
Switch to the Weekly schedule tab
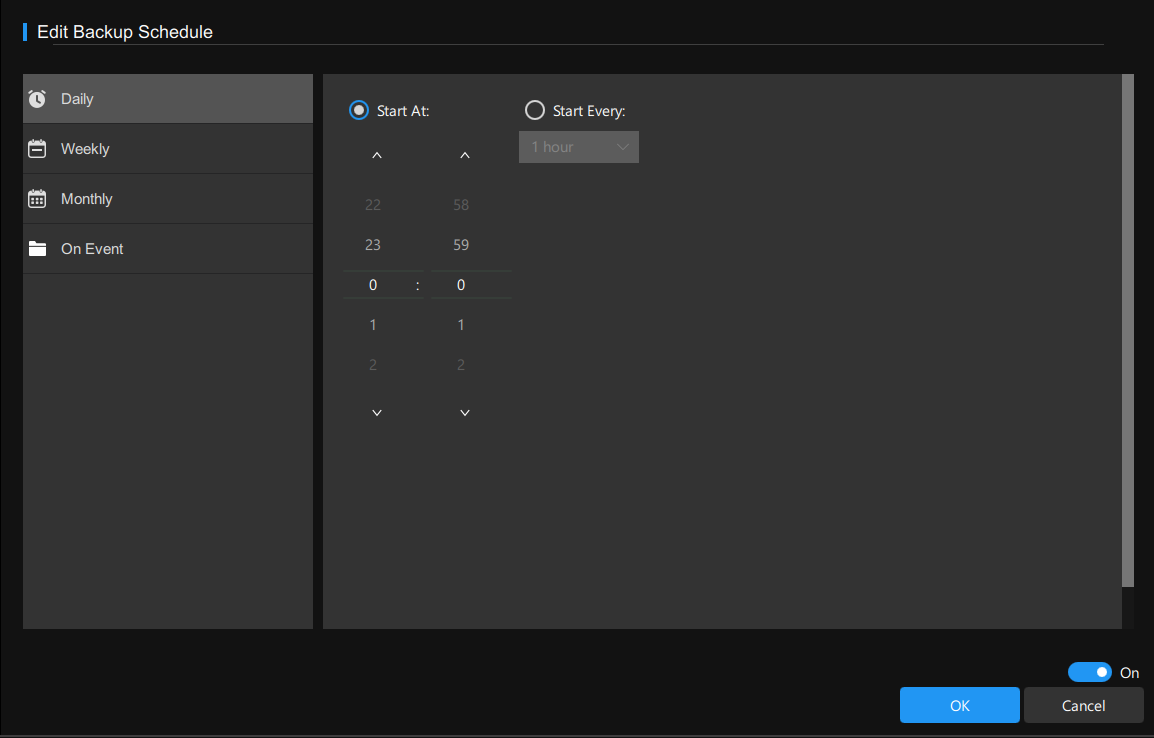[168, 149]
